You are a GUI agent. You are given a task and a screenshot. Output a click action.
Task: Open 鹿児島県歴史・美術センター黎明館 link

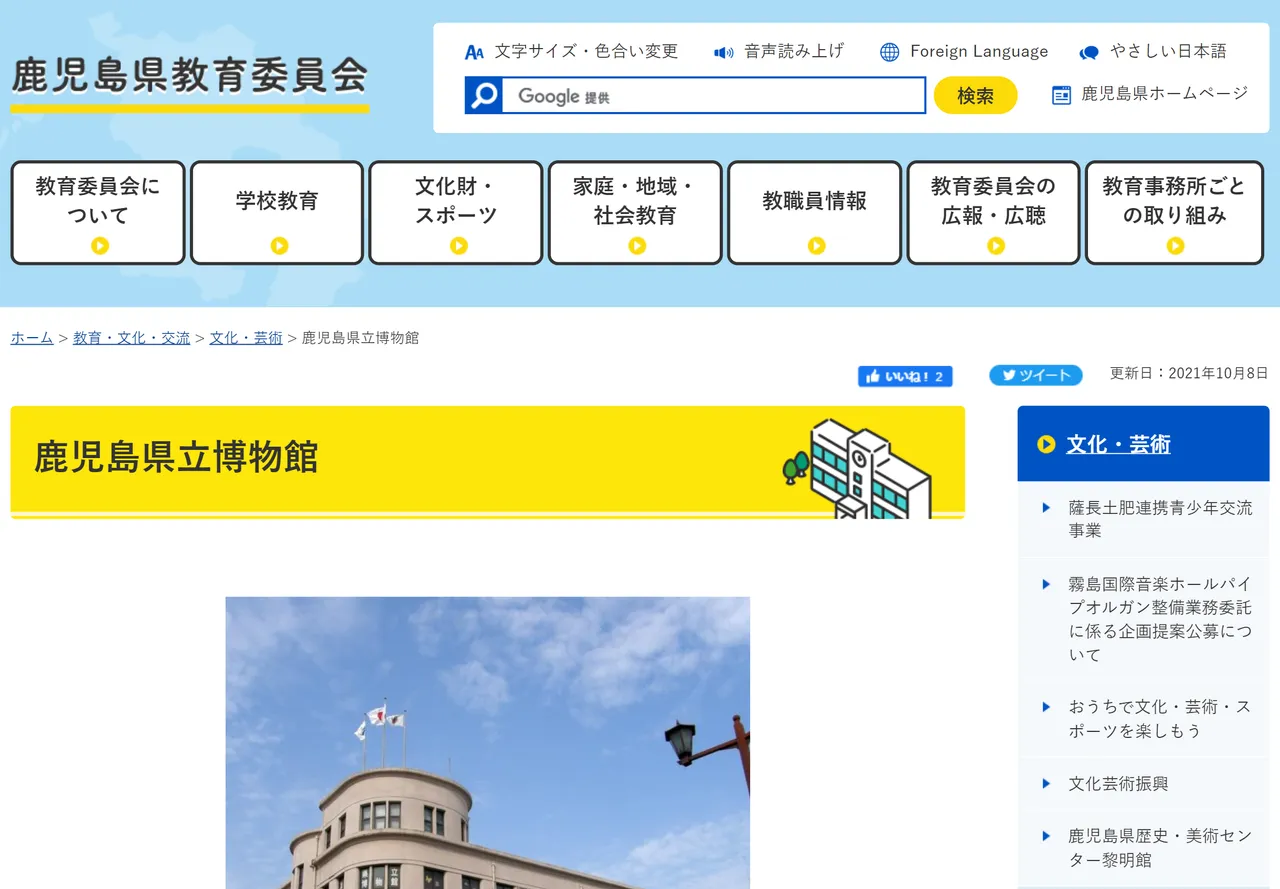coord(1160,848)
